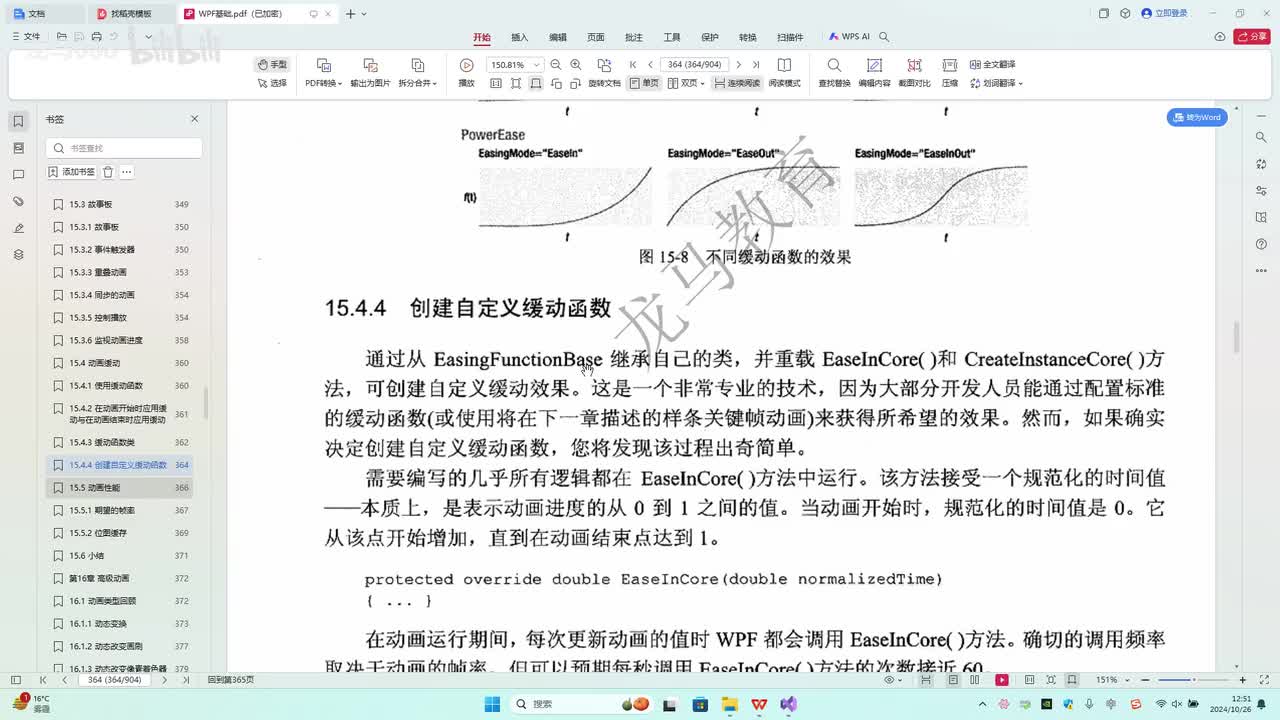Viewport: 1280px width, 720px height.
Task: Open the 转换 ribbon tab
Action: pos(748,37)
